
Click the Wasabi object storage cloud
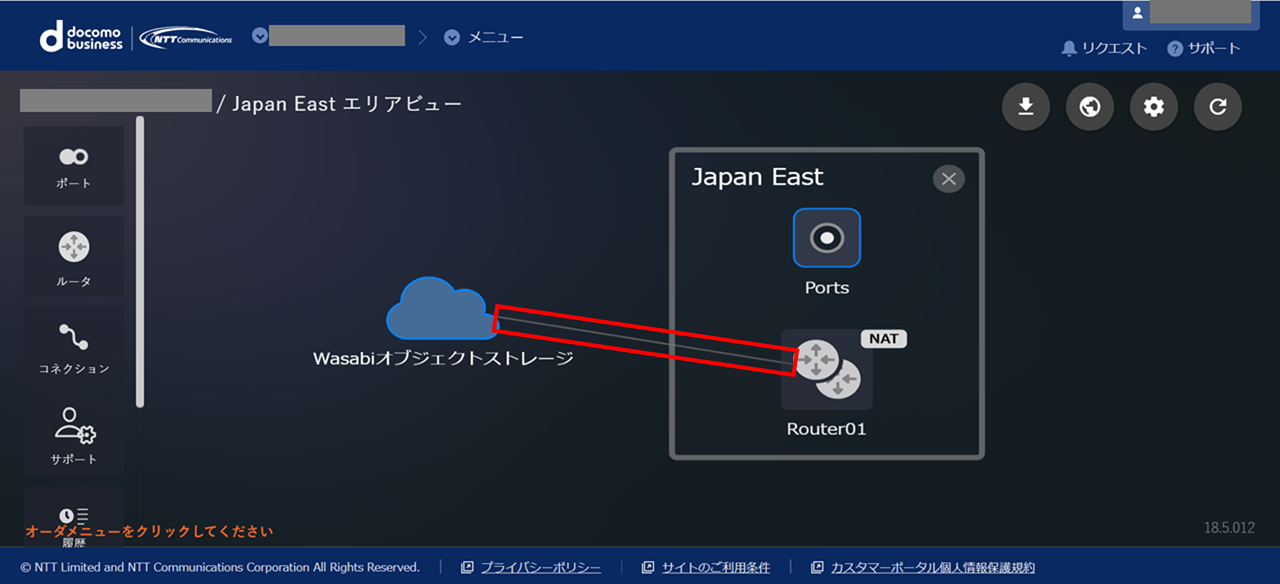pos(435,310)
